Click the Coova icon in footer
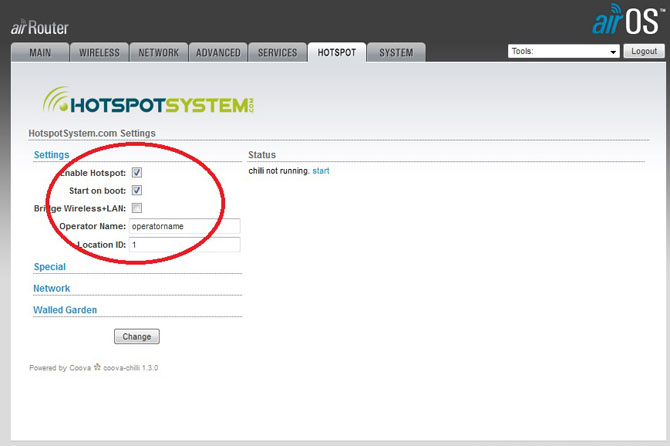This screenshot has height=446, width=670. coord(97,367)
